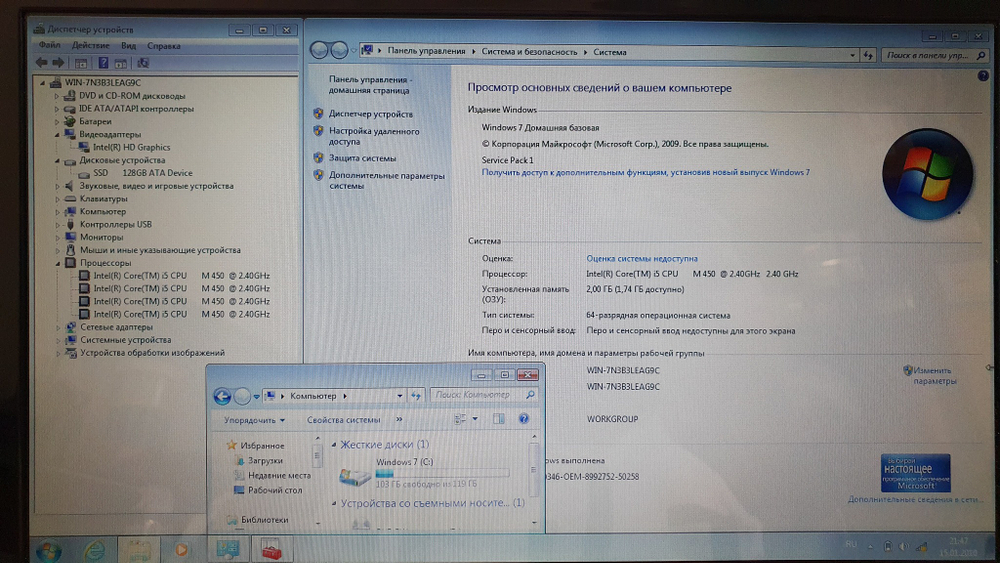Image resolution: width=1000 pixels, height=563 pixels.
Task: Click Система и безопасность in breadcrumb
Action: point(529,52)
